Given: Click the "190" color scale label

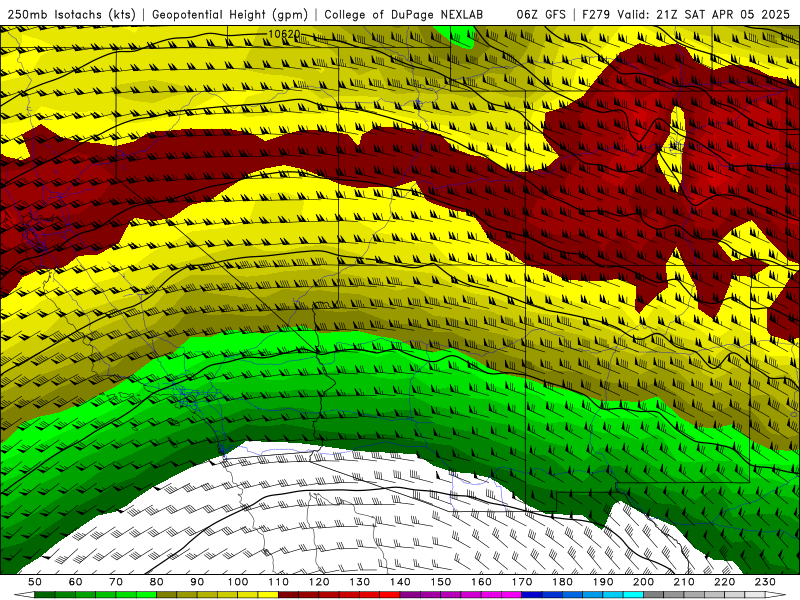Looking at the screenshot, I should [x=603, y=582].
